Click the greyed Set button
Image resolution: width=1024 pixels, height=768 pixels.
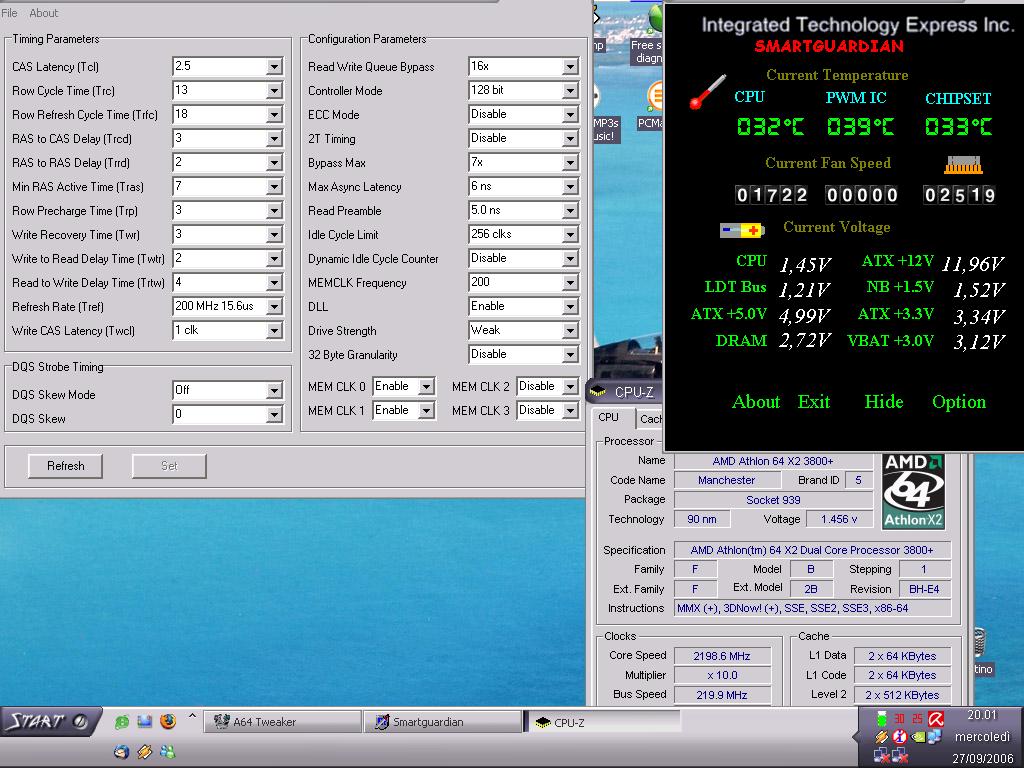point(169,466)
